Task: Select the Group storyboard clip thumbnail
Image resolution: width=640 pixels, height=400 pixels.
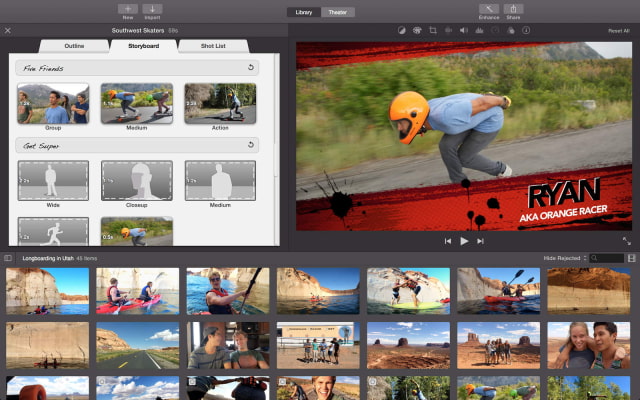Action: coord(52,103)
